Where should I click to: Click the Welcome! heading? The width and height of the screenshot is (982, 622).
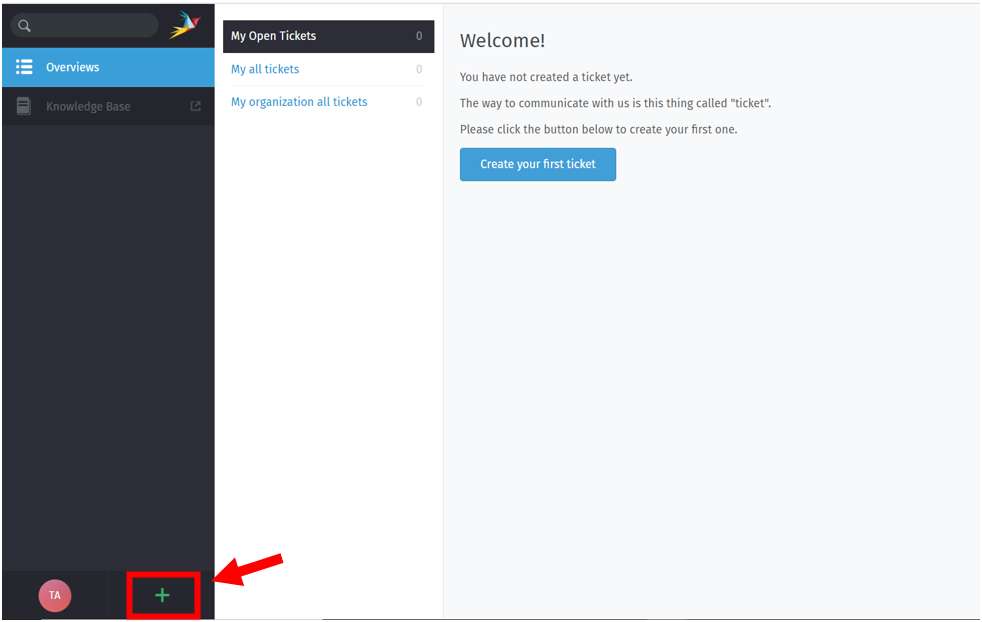(502, 41)
